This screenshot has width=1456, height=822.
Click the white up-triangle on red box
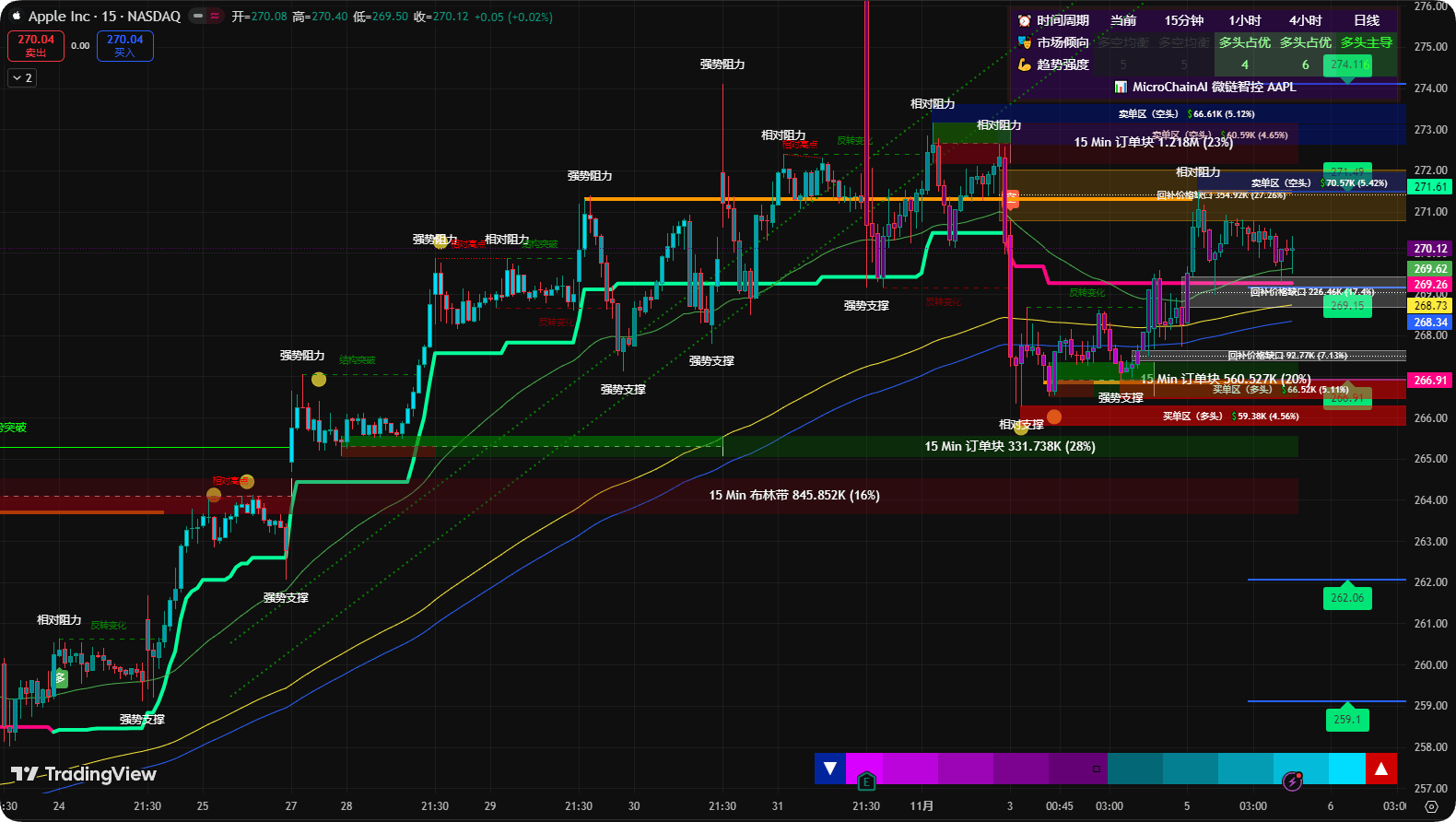[x=1380, y=769]
